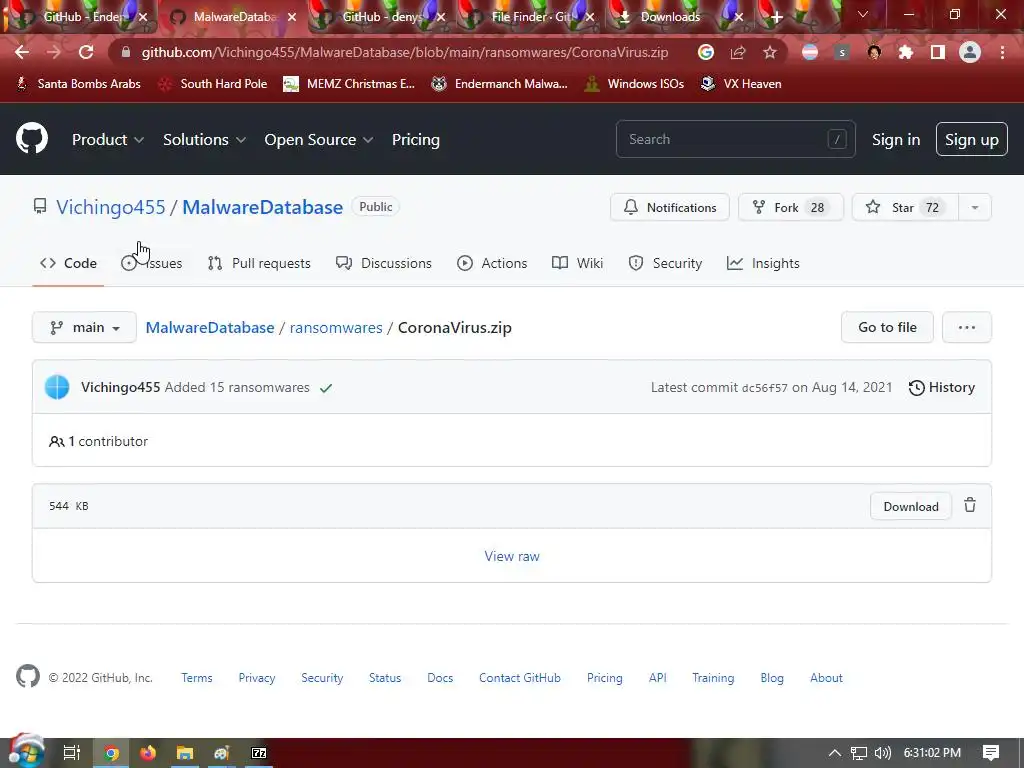Close the MalwareDatabase browser tab

coord(292,18)
